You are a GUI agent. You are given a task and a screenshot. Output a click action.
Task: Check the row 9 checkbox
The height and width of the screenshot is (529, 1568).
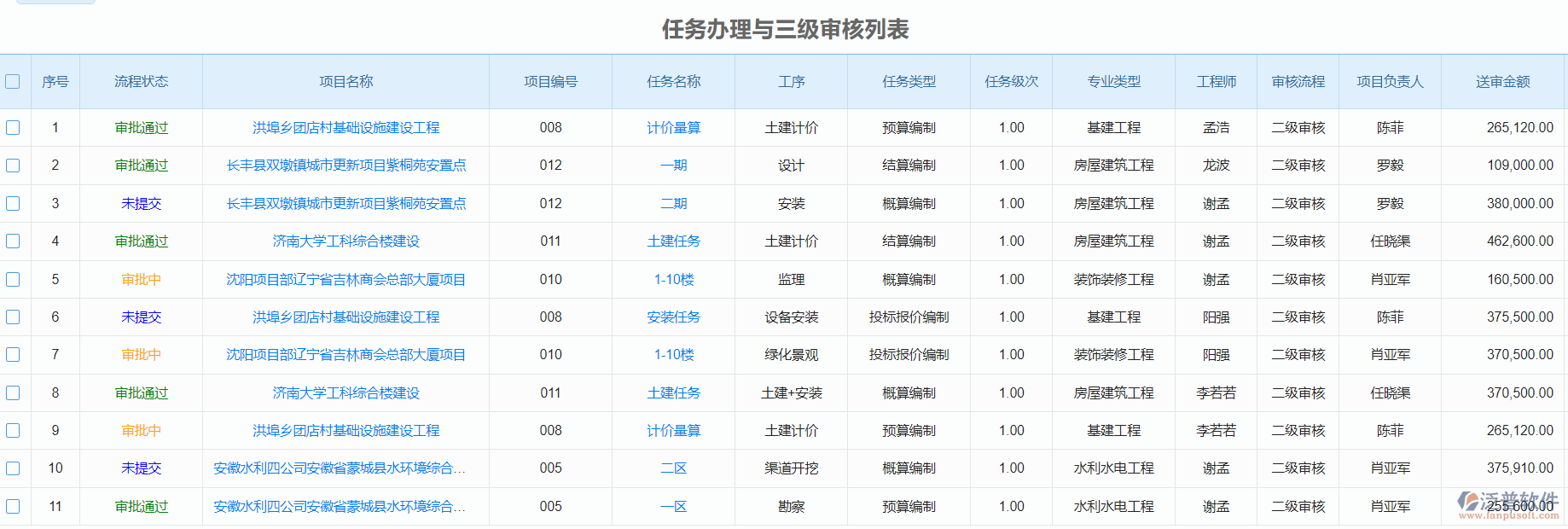click(x=13, y=431)
